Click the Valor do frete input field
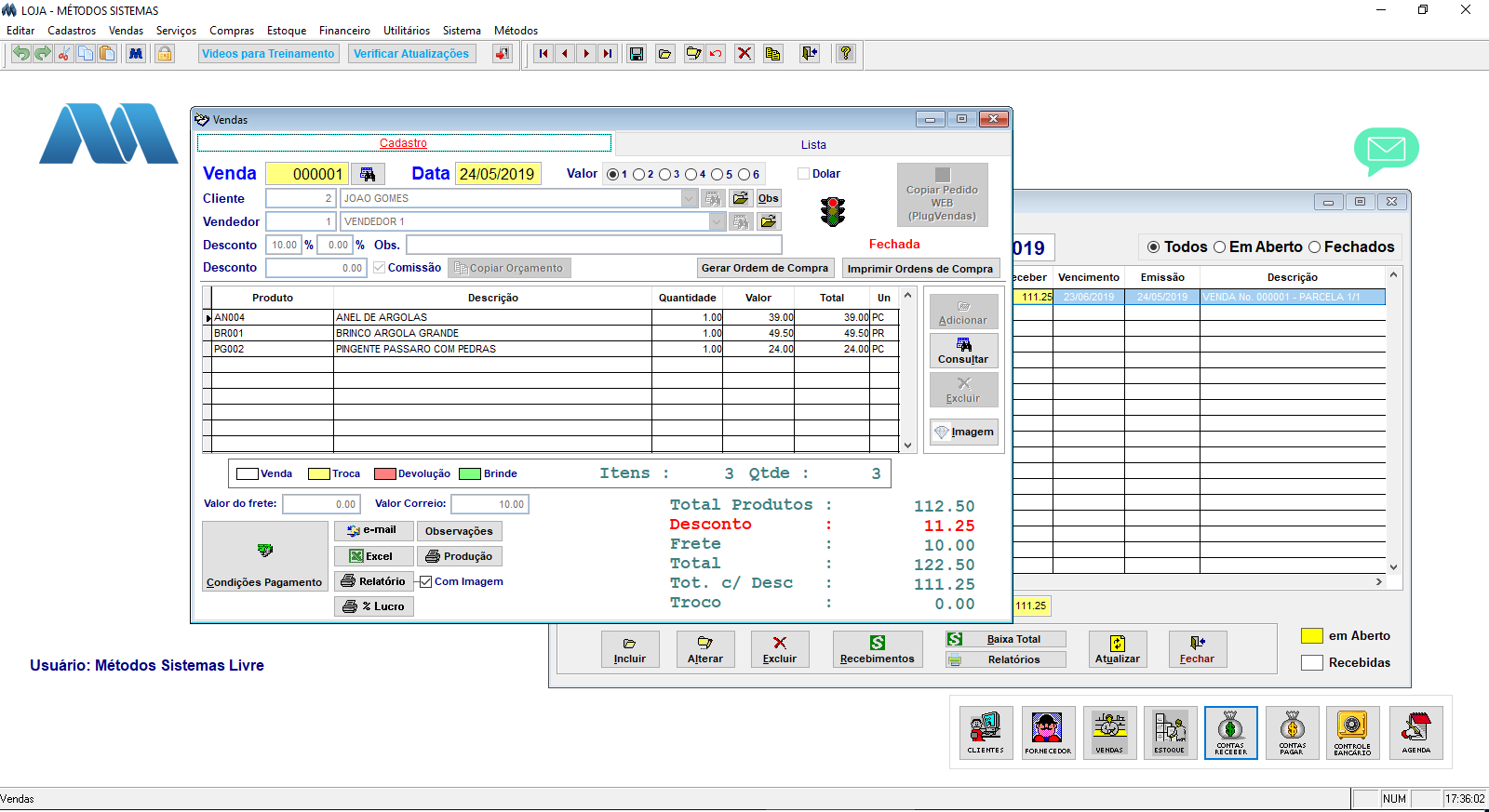Viewport: 1489px width, 812px height. coord(321,504)
